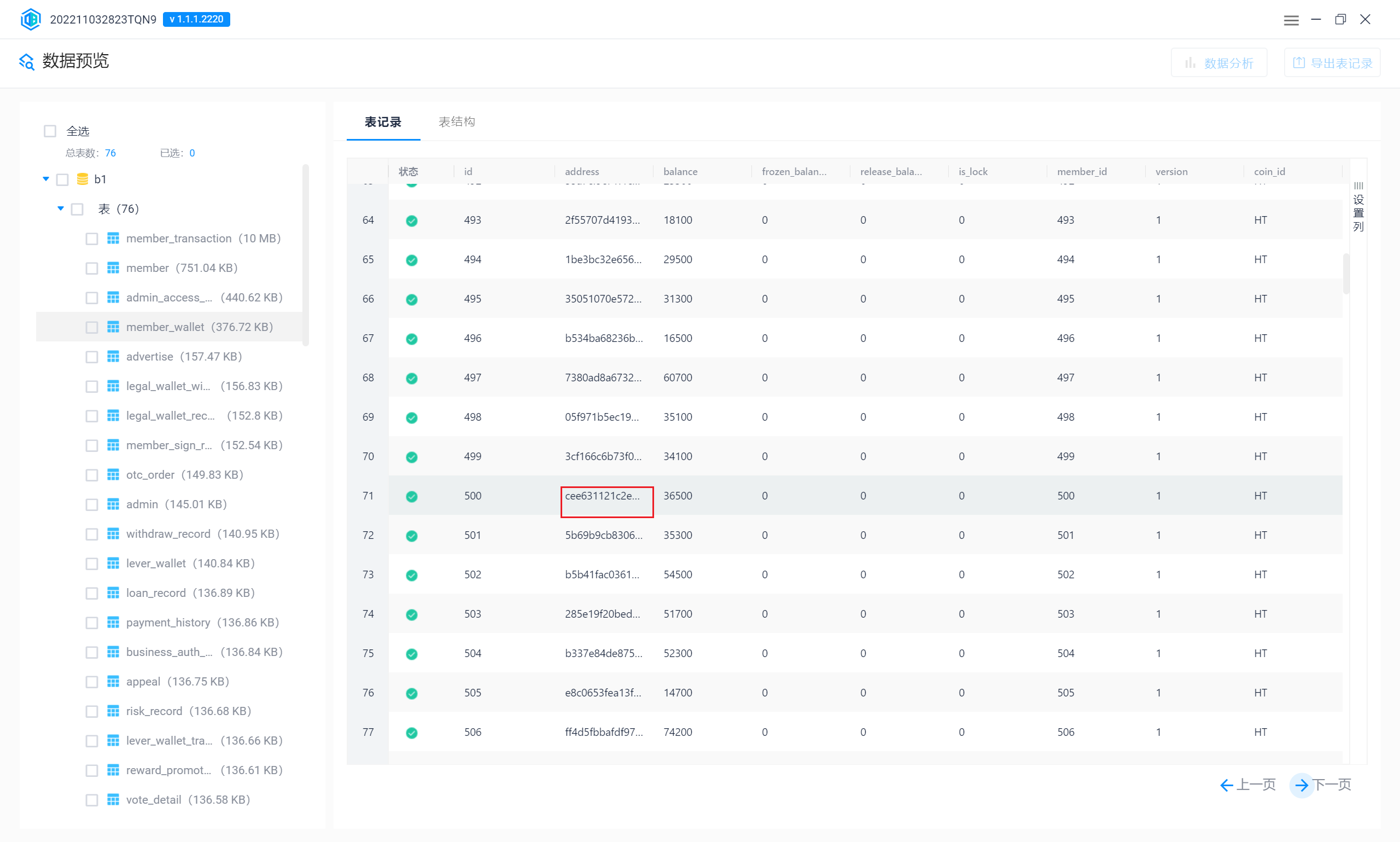Click the data preview magnifier icon

click(x=27, y=61)
